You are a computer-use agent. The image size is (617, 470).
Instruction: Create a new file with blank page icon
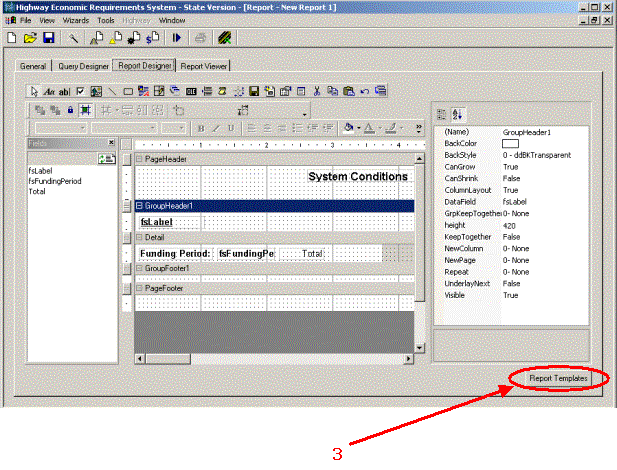(x=12, y=38)
